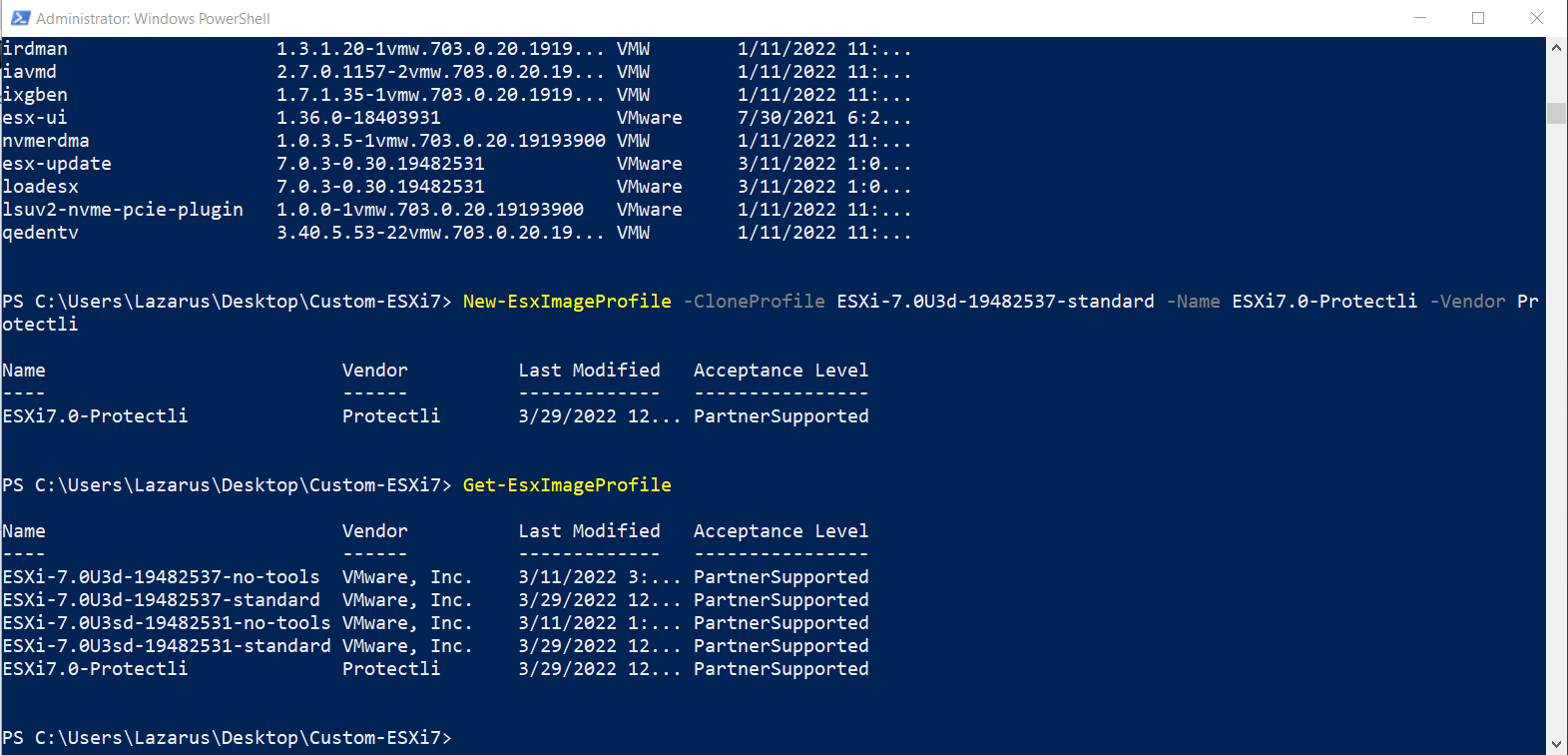Click the New-EsxImageProfile command text
This screenshot has height=755, width=1568.
coord(567,302)
